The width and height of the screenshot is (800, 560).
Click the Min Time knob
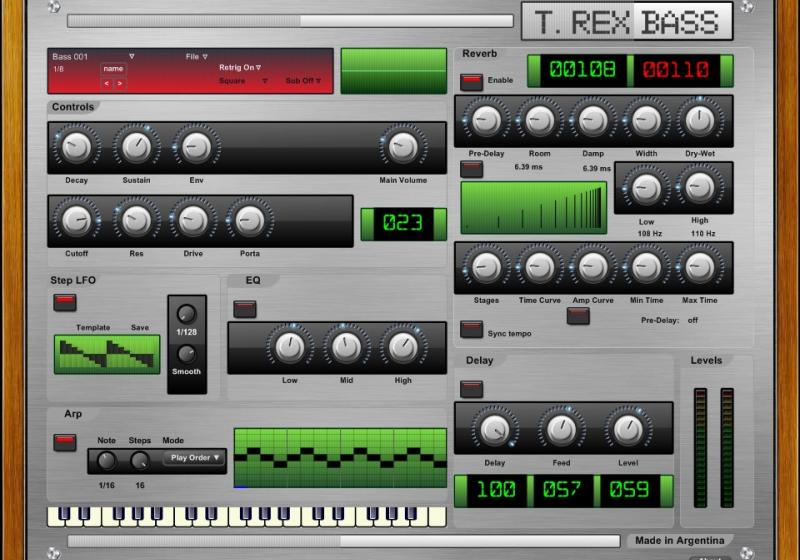pos(646,267)
